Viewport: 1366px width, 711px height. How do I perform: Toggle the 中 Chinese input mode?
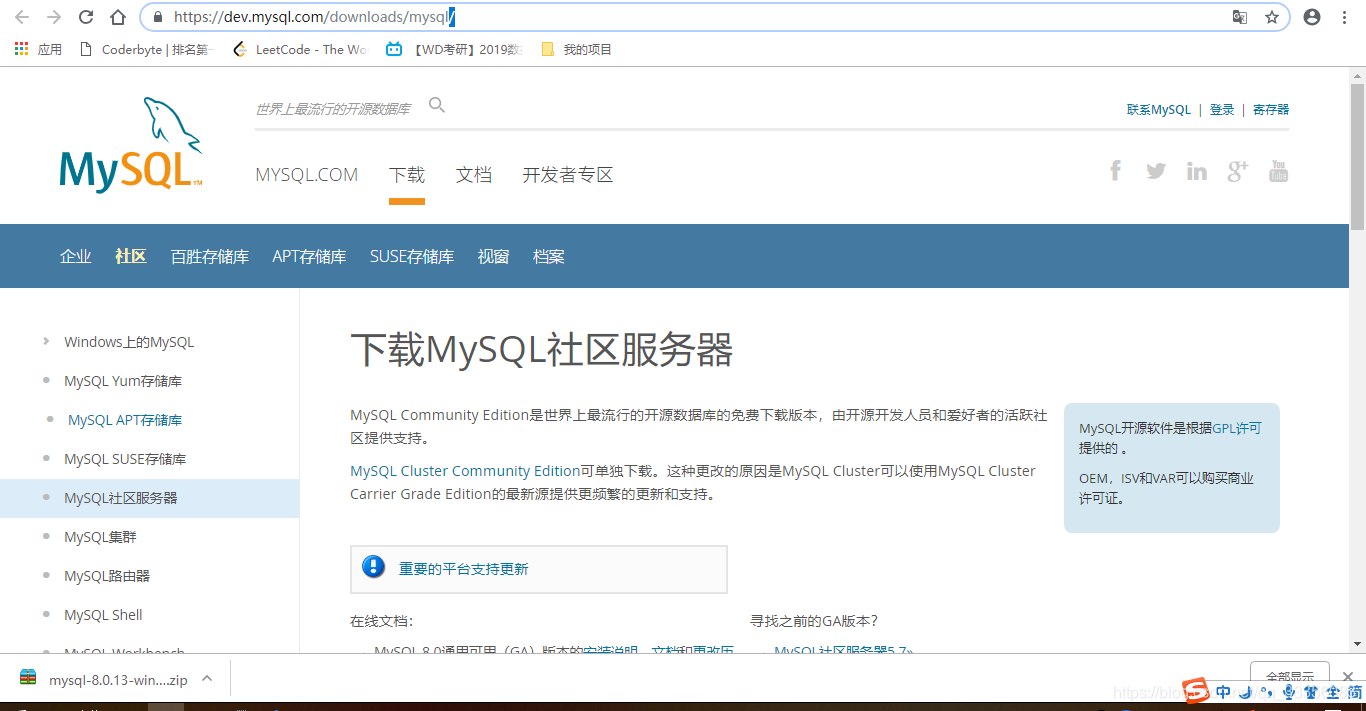[x=1223, y=691]
